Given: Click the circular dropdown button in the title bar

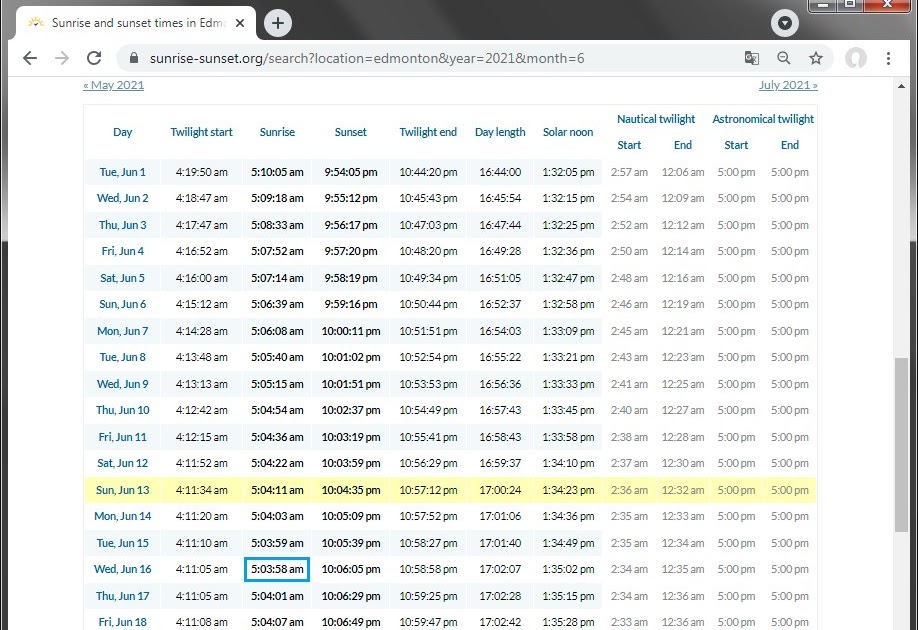Looking at the screenshot, I should [x=785, y=23].
